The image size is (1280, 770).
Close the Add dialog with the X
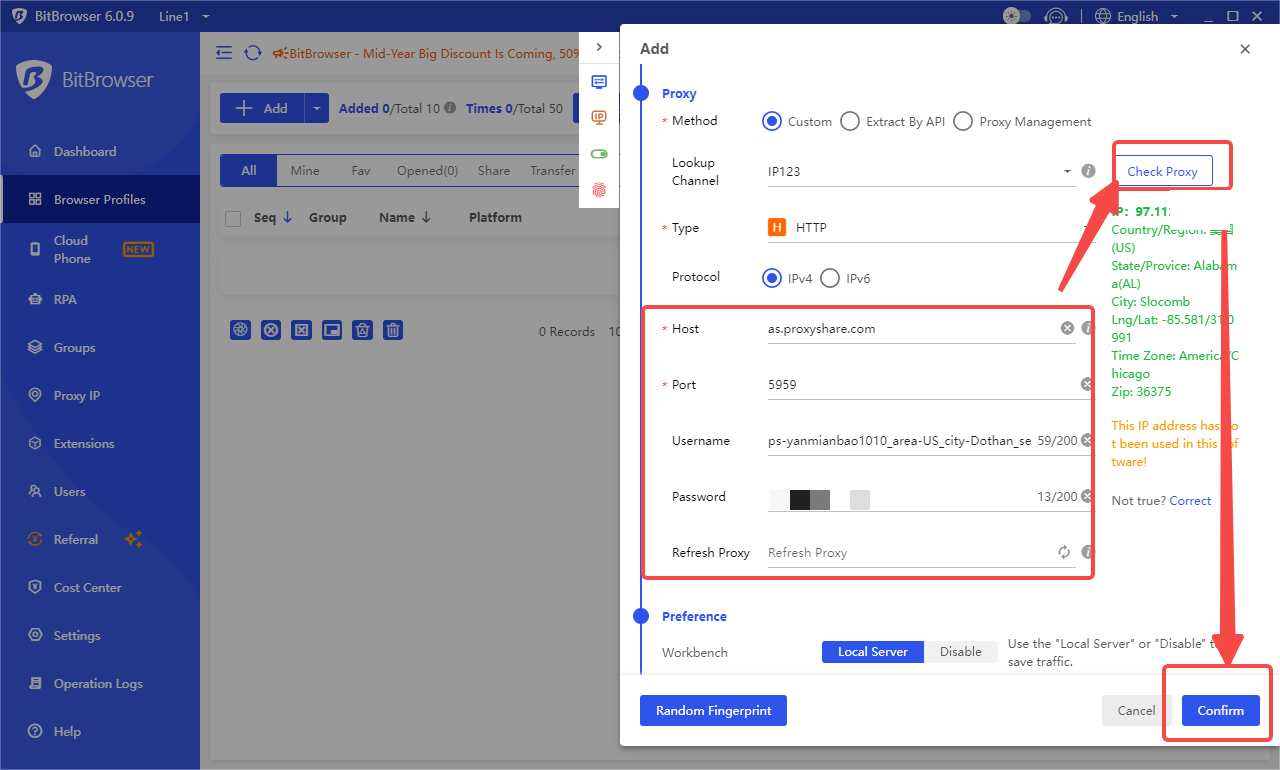click(1245, 49)
